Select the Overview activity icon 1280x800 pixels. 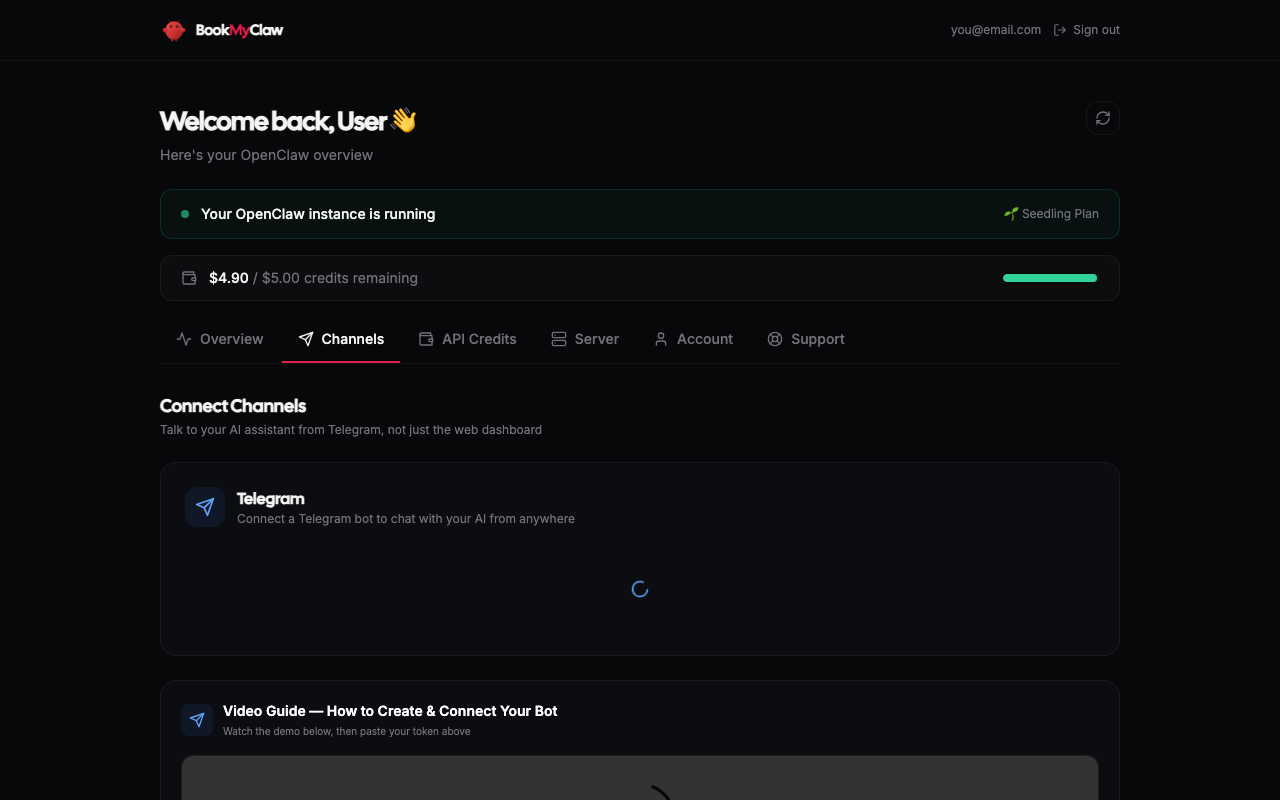coord(184,339)
